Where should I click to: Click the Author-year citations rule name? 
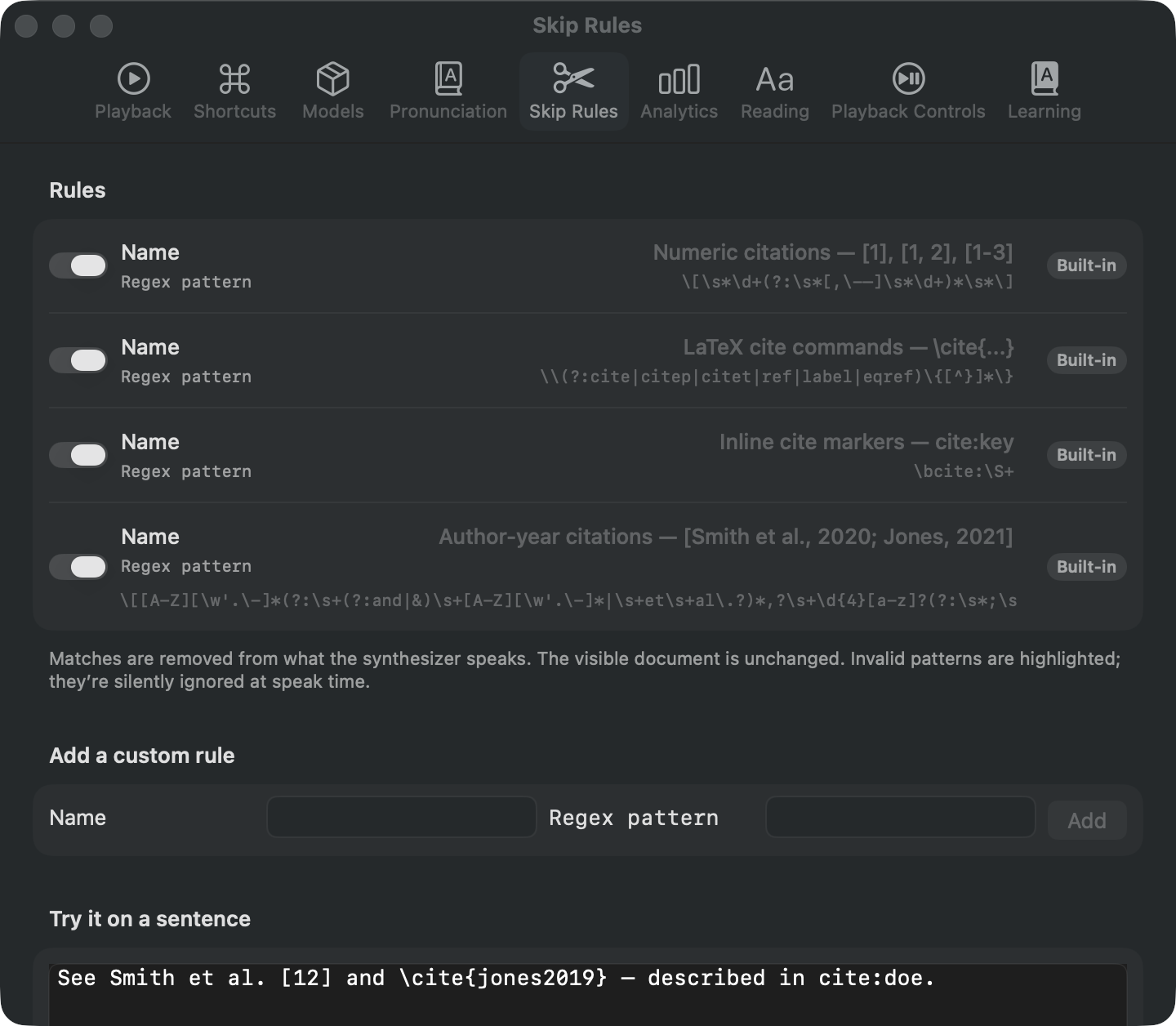(x=726, y=537)
